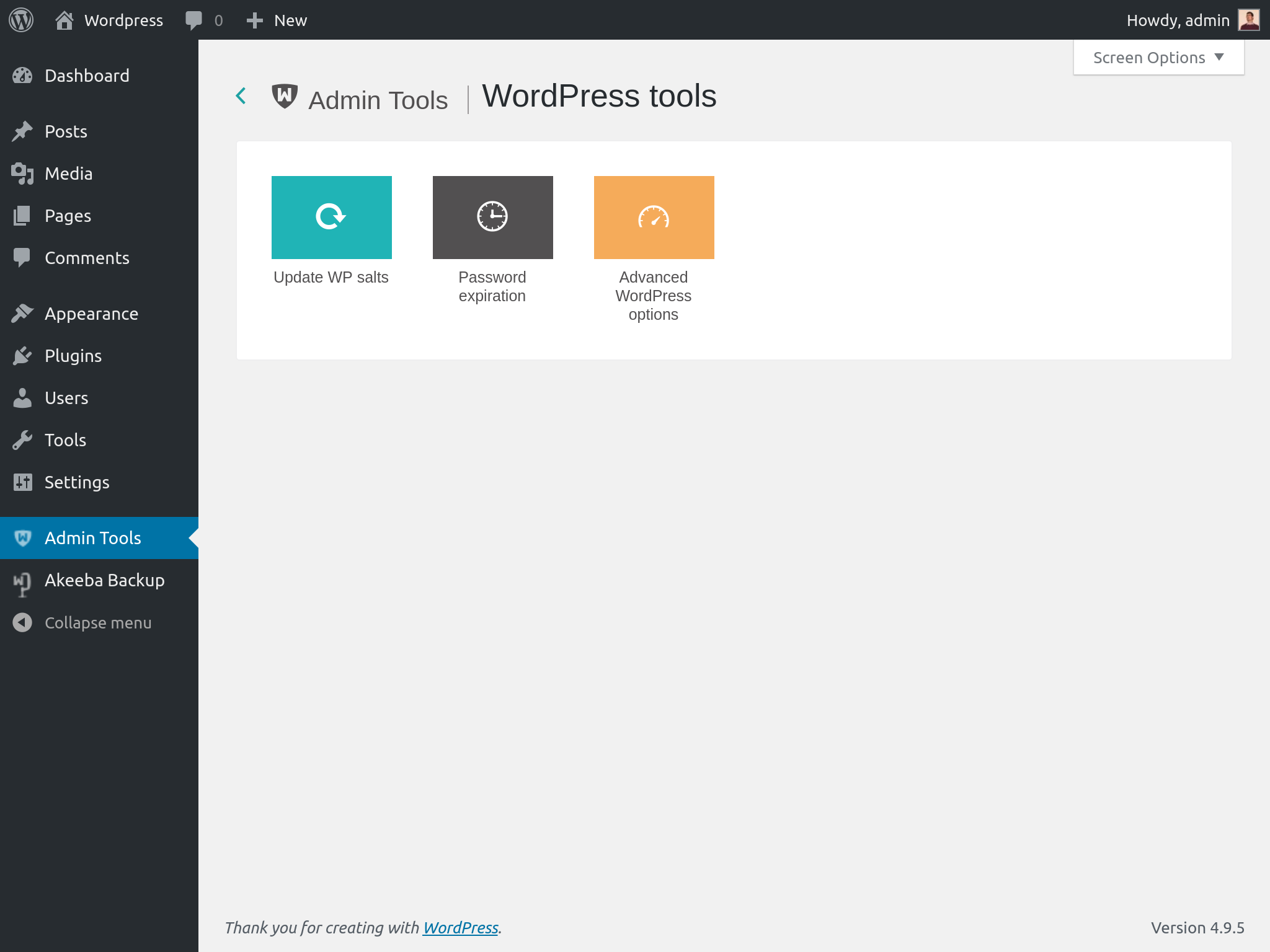Go to Plugins in the sidebar
The height and width of the screenshot is (952, 1270).
coord(73,356)
